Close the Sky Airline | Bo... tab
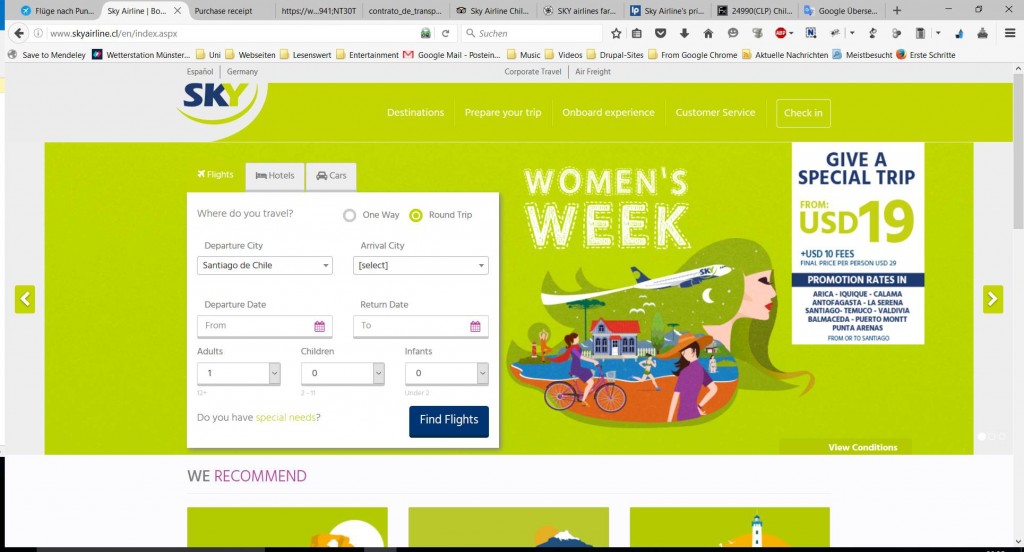 pyautogui.click(x=177, y=10)
